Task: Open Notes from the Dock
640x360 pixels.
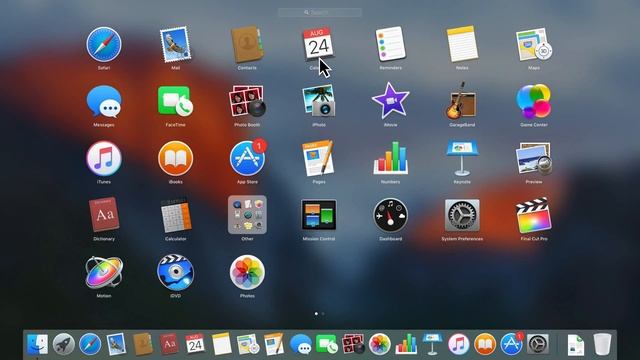Action: (222, 344)
